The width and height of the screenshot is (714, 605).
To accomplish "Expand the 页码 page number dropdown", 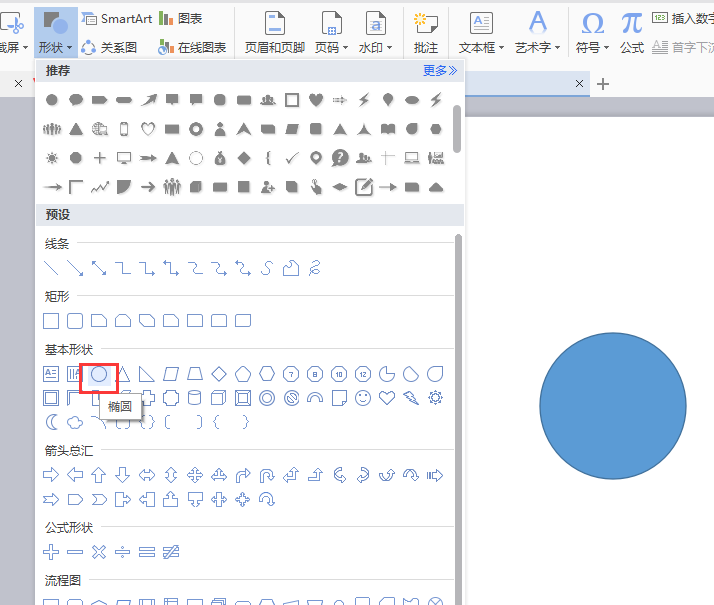I will click(331, 47).
